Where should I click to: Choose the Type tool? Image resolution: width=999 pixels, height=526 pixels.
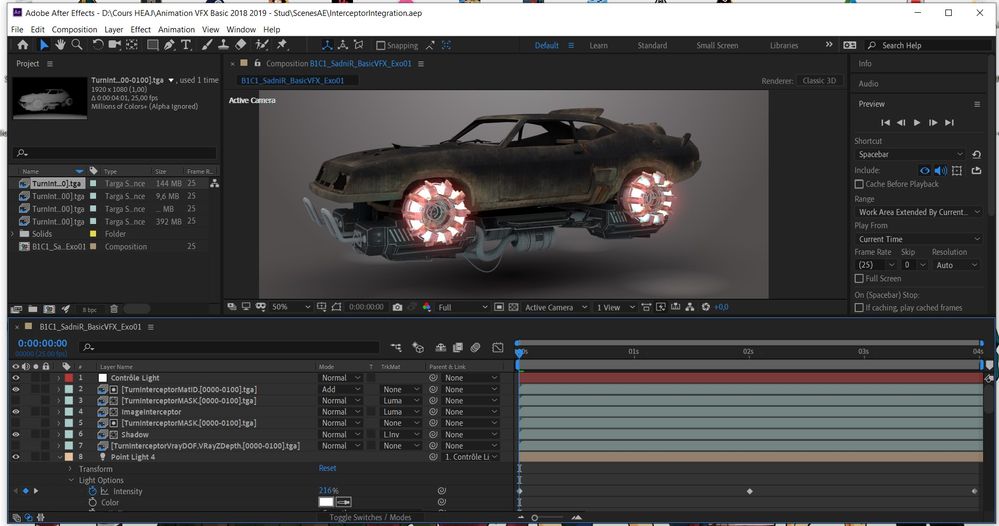coord(186,45)
